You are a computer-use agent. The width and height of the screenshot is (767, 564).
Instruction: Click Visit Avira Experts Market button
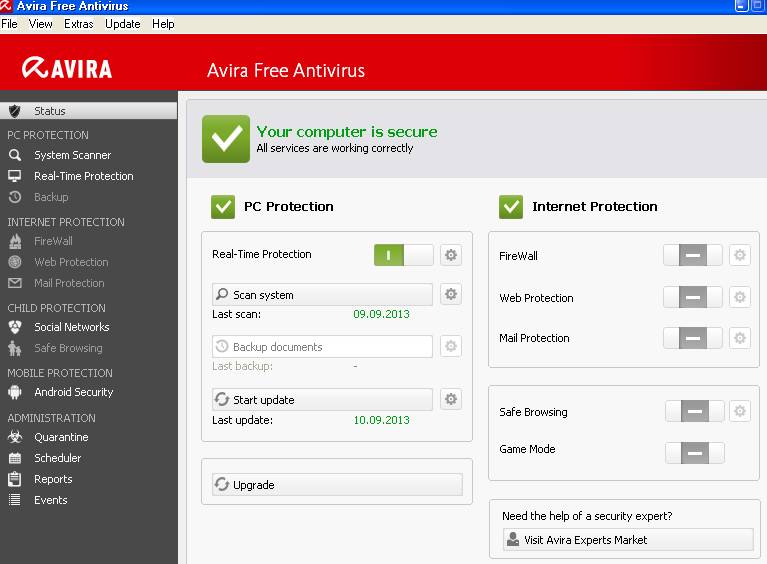click(x=628, y=540)
